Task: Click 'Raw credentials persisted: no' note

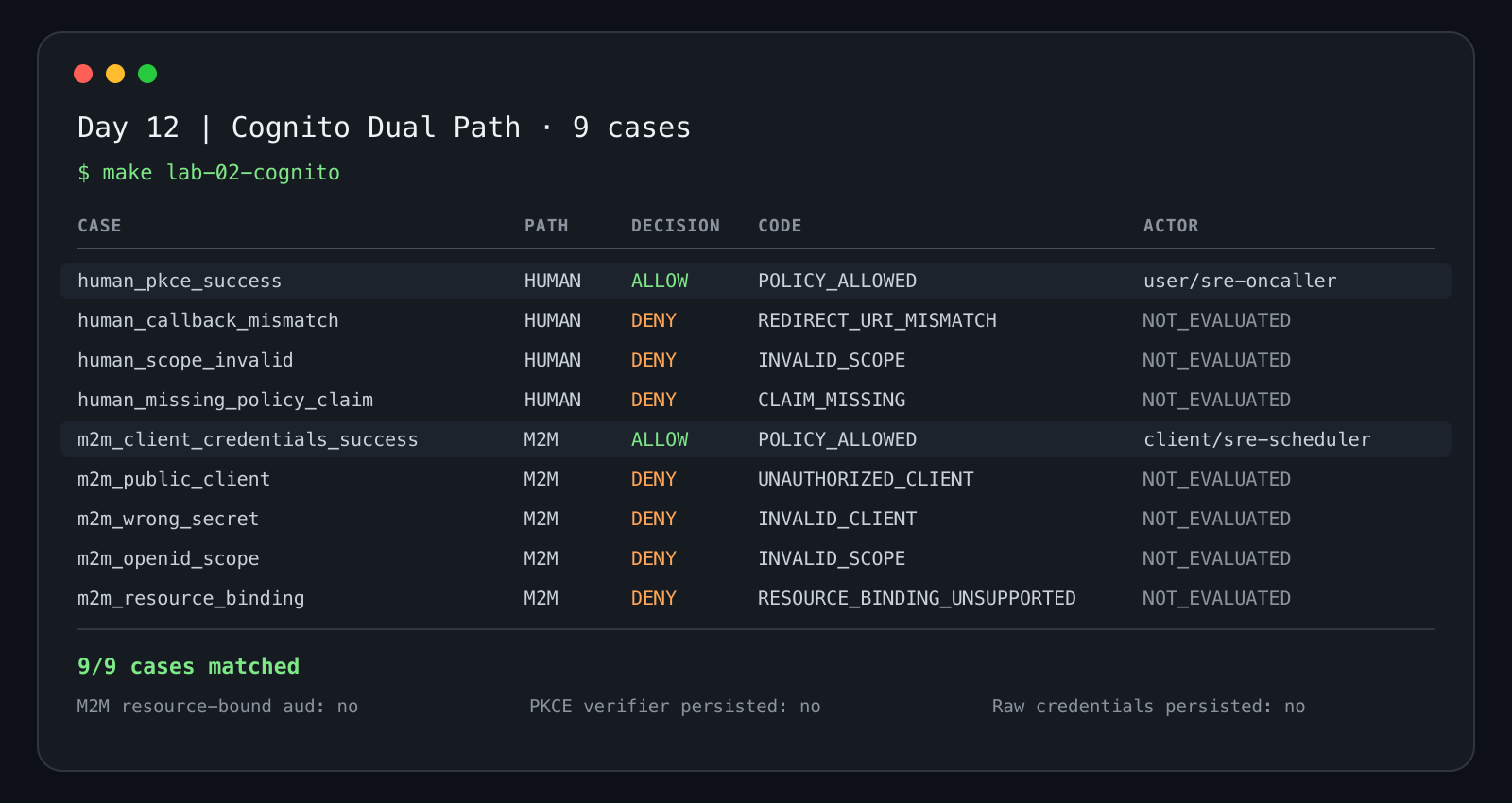Action: 1148,707
